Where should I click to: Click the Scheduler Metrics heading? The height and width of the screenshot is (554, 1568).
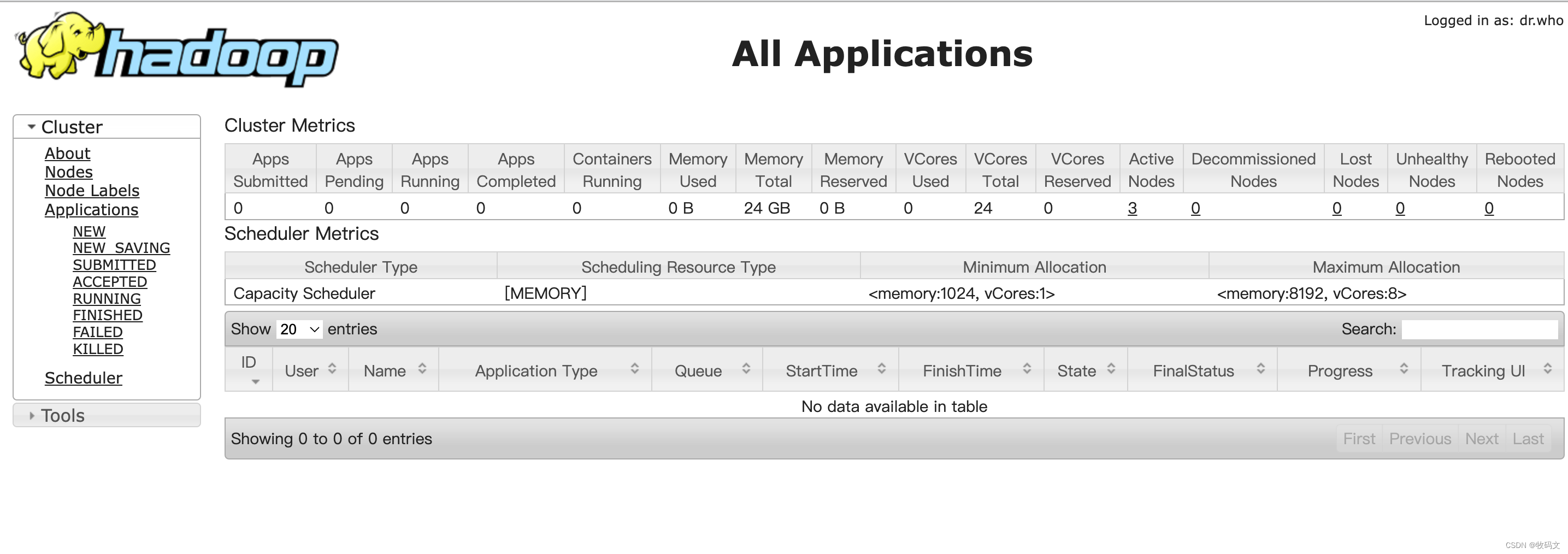point(301,234)
